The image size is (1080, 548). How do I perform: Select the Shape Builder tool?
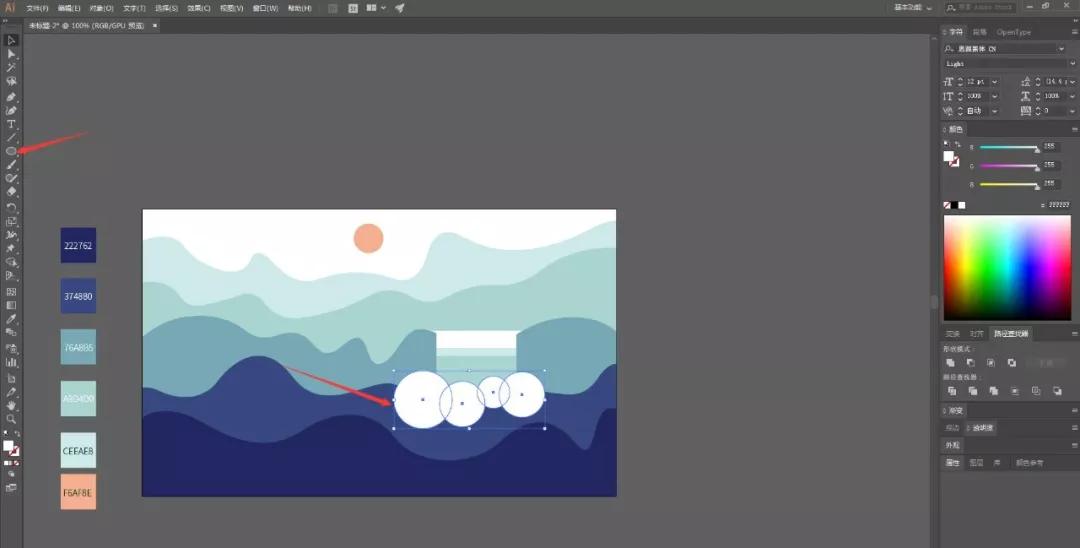[11, 262]
